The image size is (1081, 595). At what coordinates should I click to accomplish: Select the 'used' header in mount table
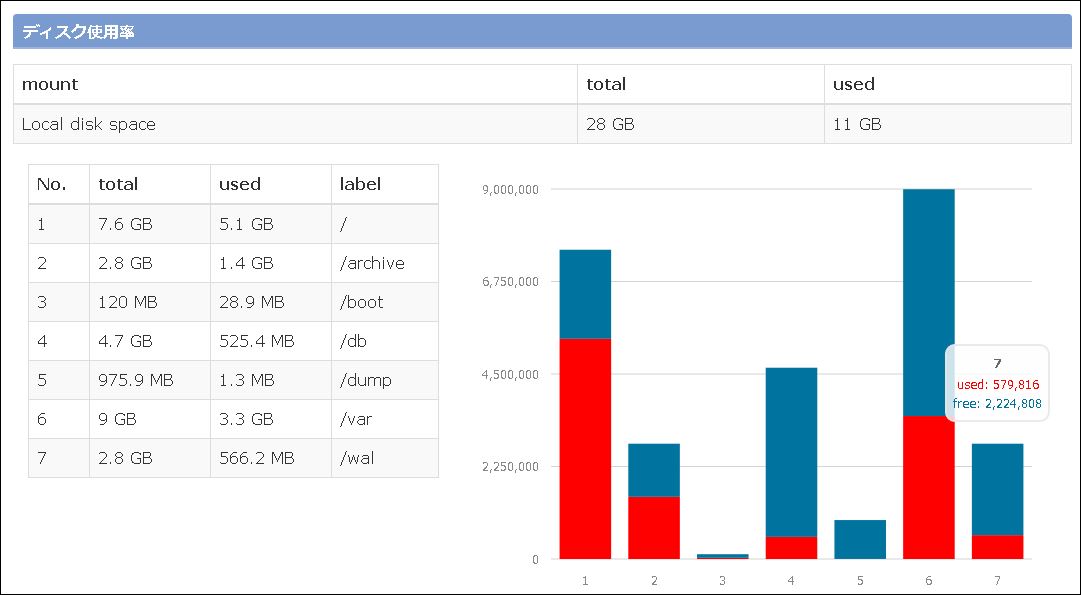pyautogui.click(x=947, y=84)
